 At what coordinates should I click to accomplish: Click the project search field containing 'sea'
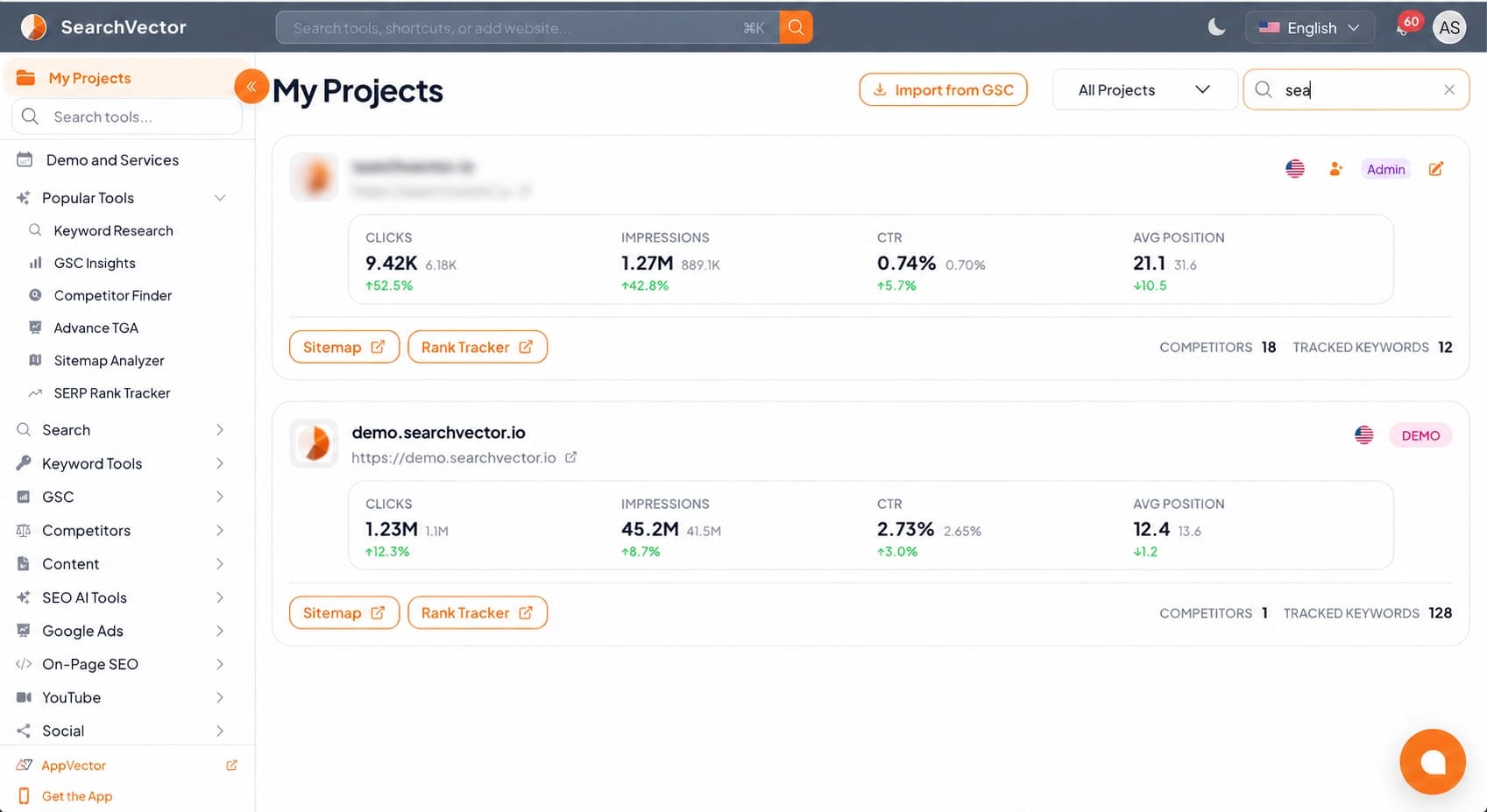pyautogui.click(x=1356, y=89)
